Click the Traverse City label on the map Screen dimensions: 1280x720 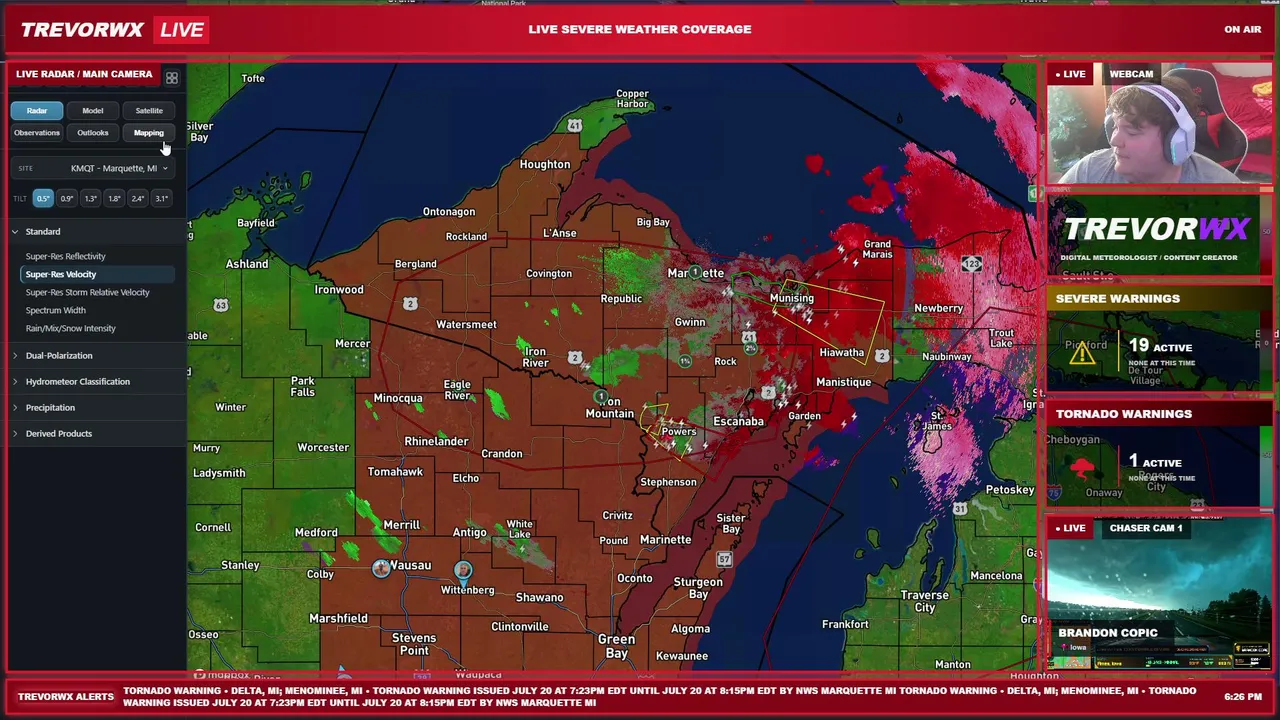925,601
